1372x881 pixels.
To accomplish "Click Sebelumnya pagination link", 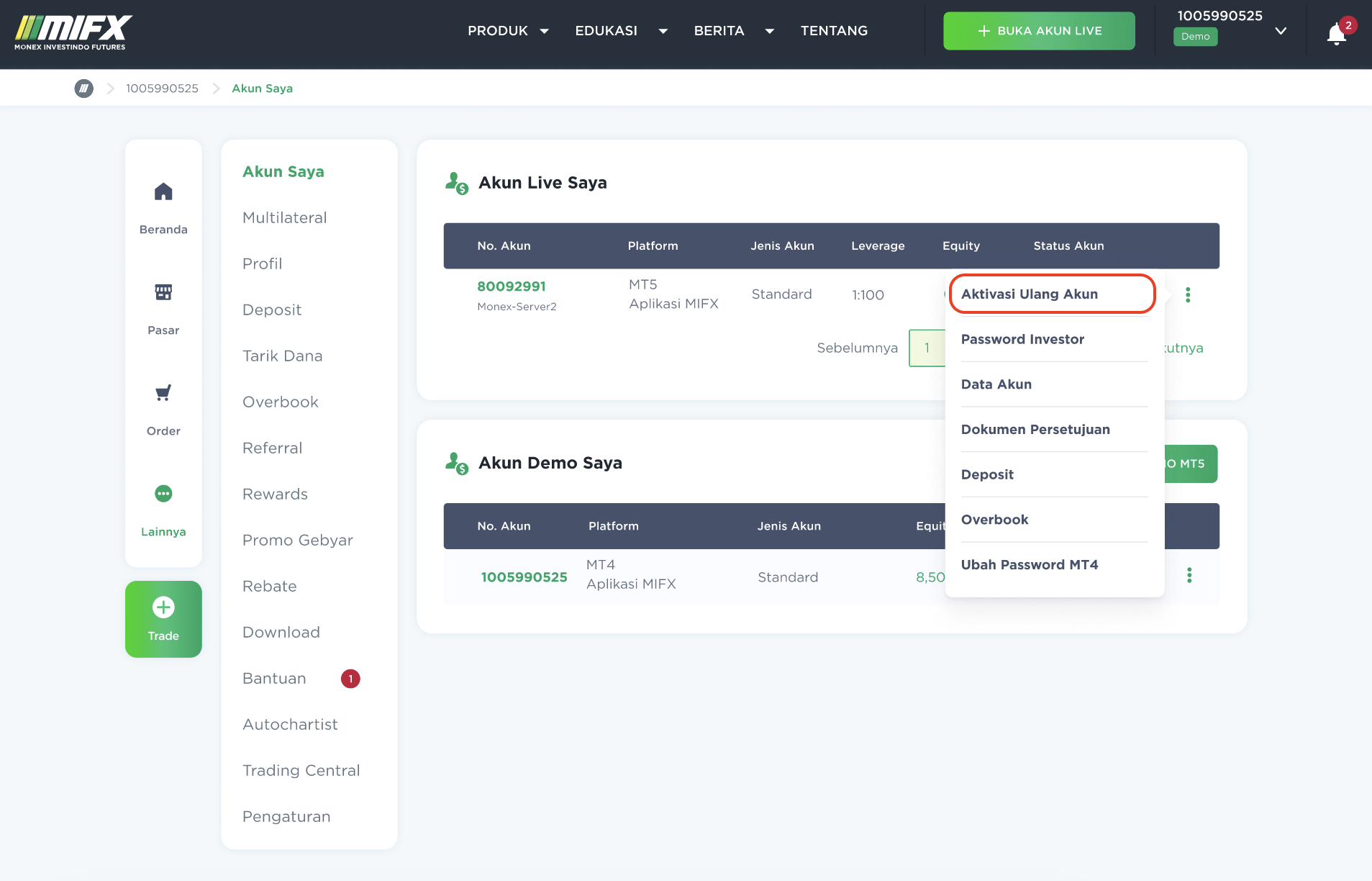I will point(857,348).
